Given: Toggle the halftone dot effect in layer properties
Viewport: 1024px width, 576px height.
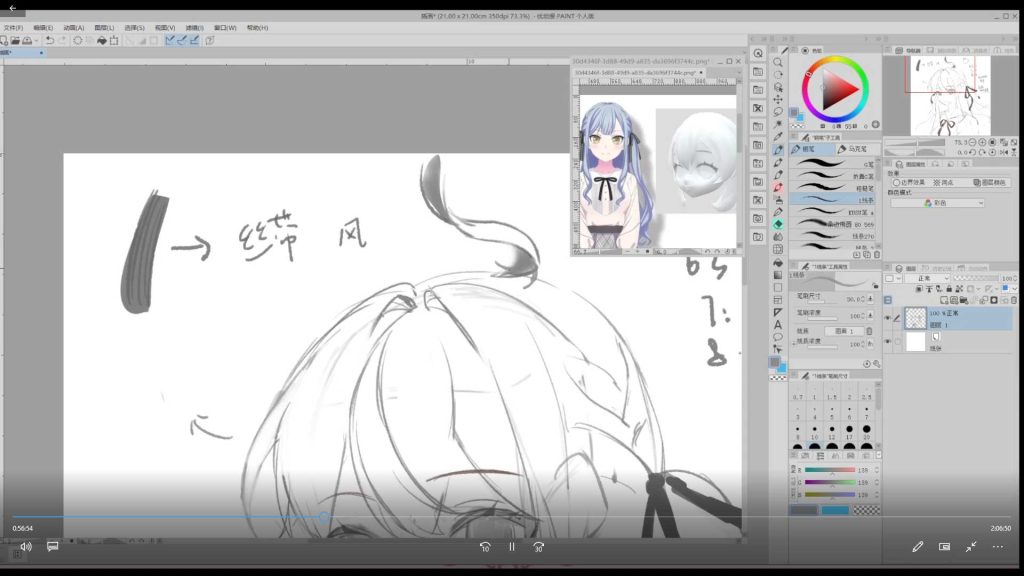Looking at the screenshot, I should [x=946, y=183].
